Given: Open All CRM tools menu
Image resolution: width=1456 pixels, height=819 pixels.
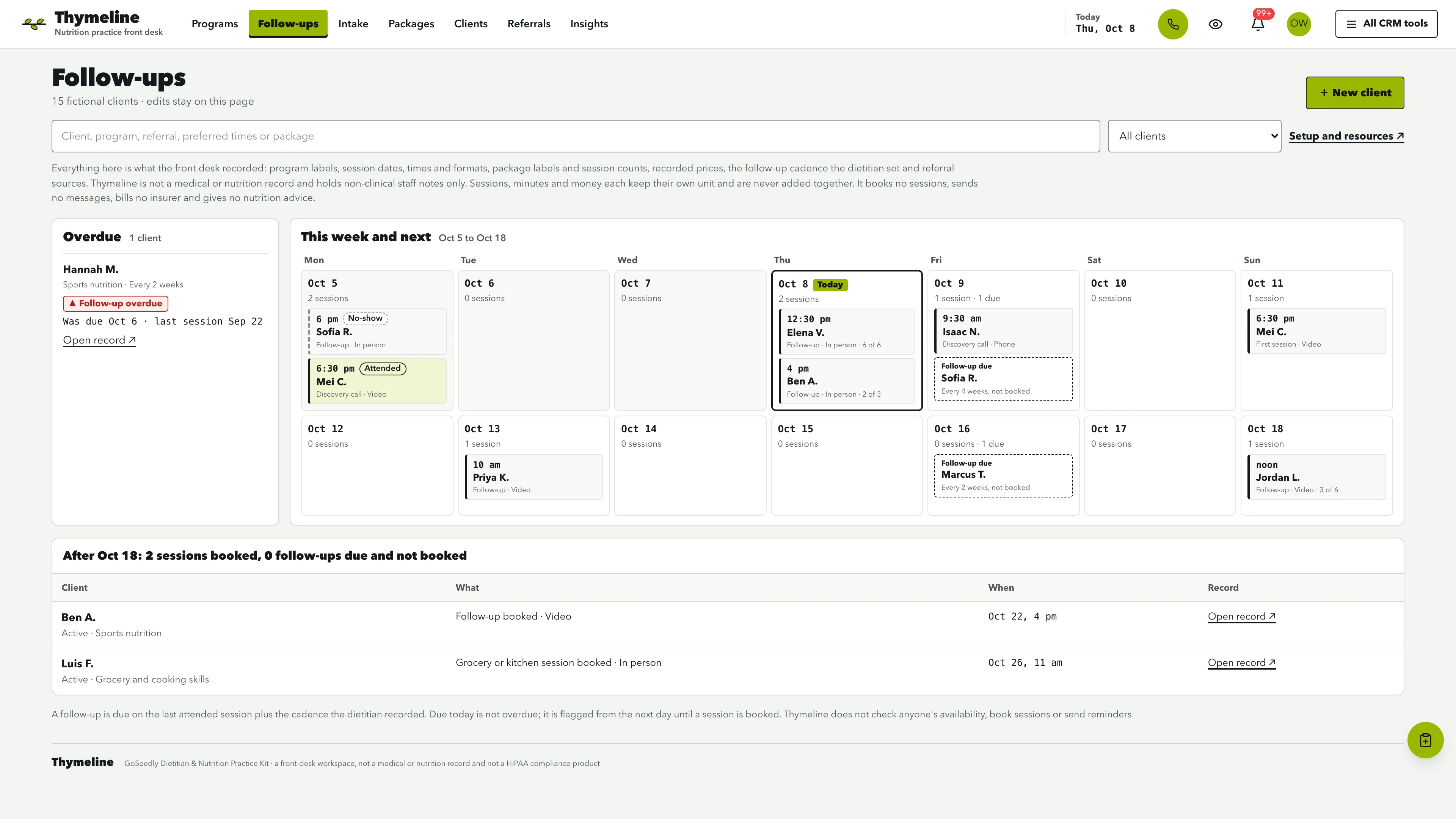Looking at the screenshot, I should (1386, 24).
